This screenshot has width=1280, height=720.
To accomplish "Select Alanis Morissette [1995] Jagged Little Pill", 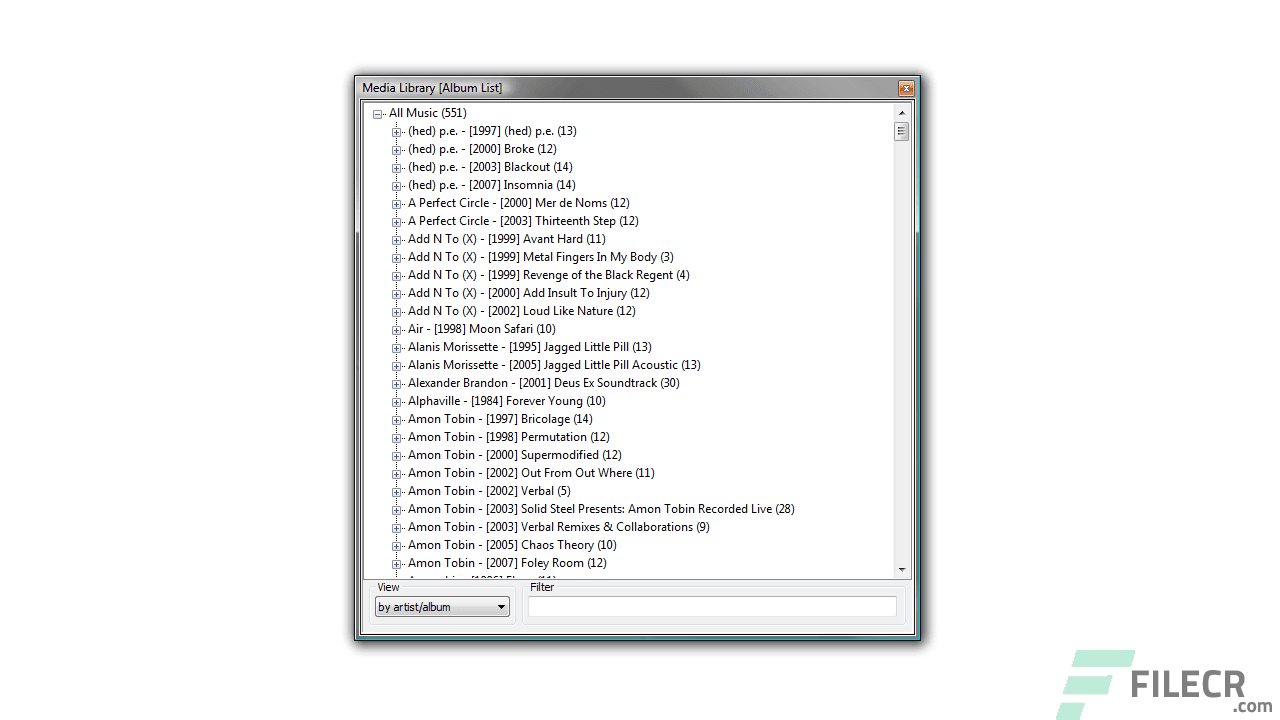I will (x=529, y=347).
